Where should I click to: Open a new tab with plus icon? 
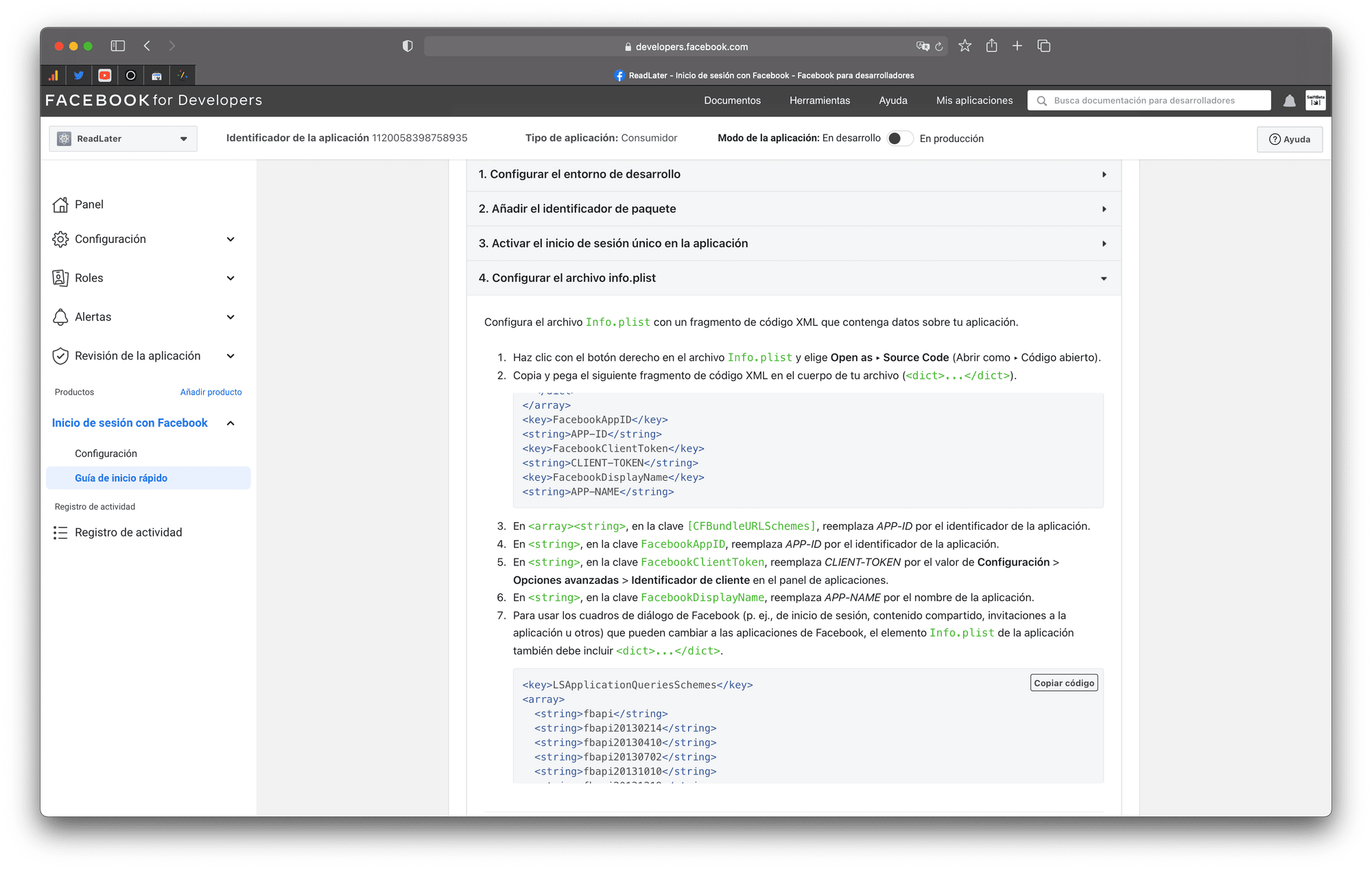tap(1017, 46)
